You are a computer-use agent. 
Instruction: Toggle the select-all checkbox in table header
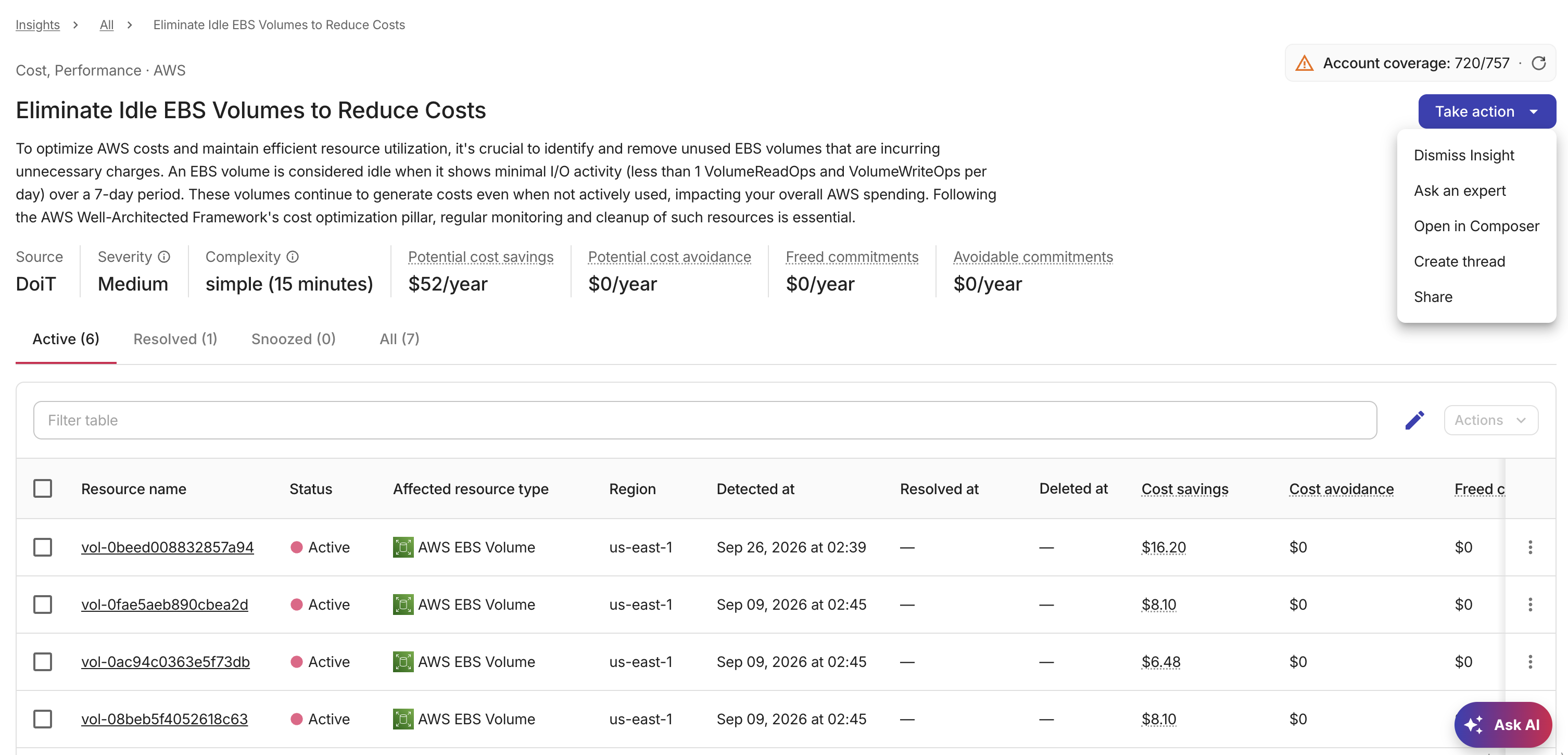[43, 489]
